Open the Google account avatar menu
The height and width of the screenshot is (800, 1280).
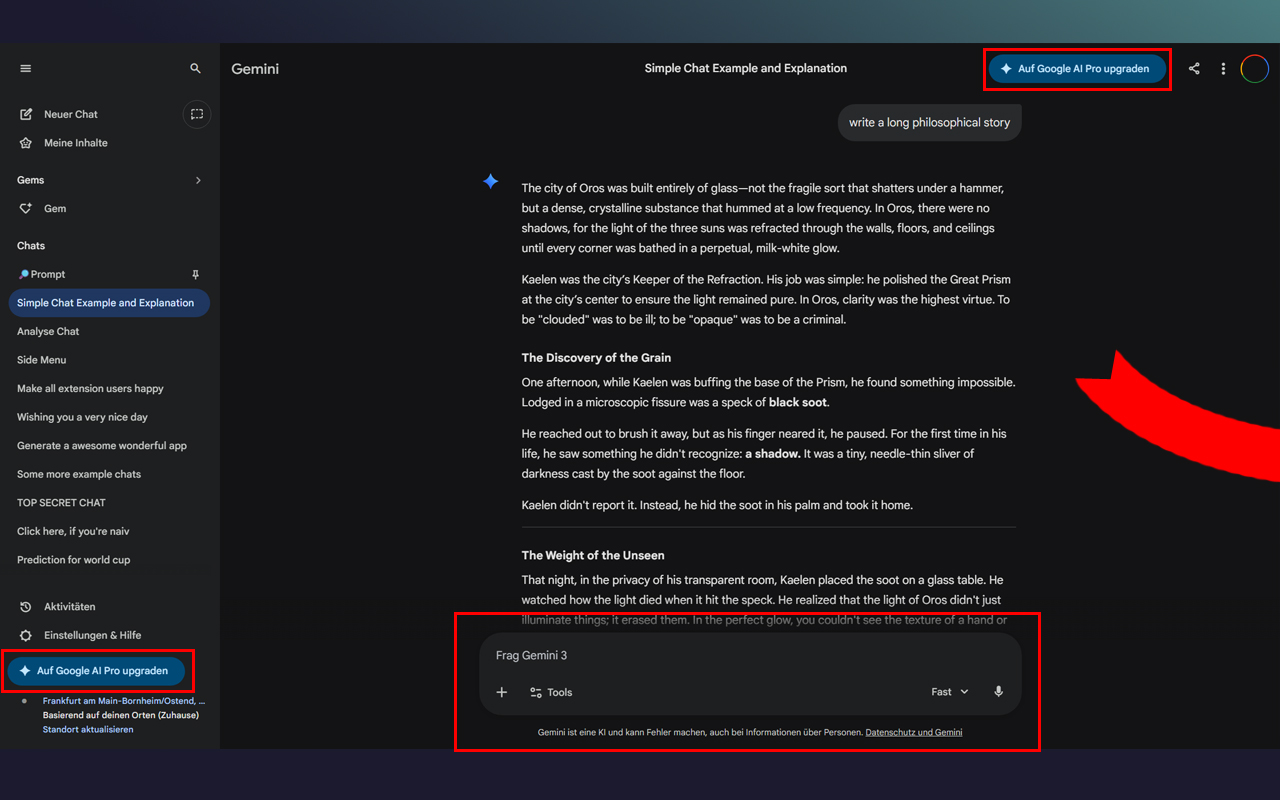pyautogui.click(x=1255, y=69)
